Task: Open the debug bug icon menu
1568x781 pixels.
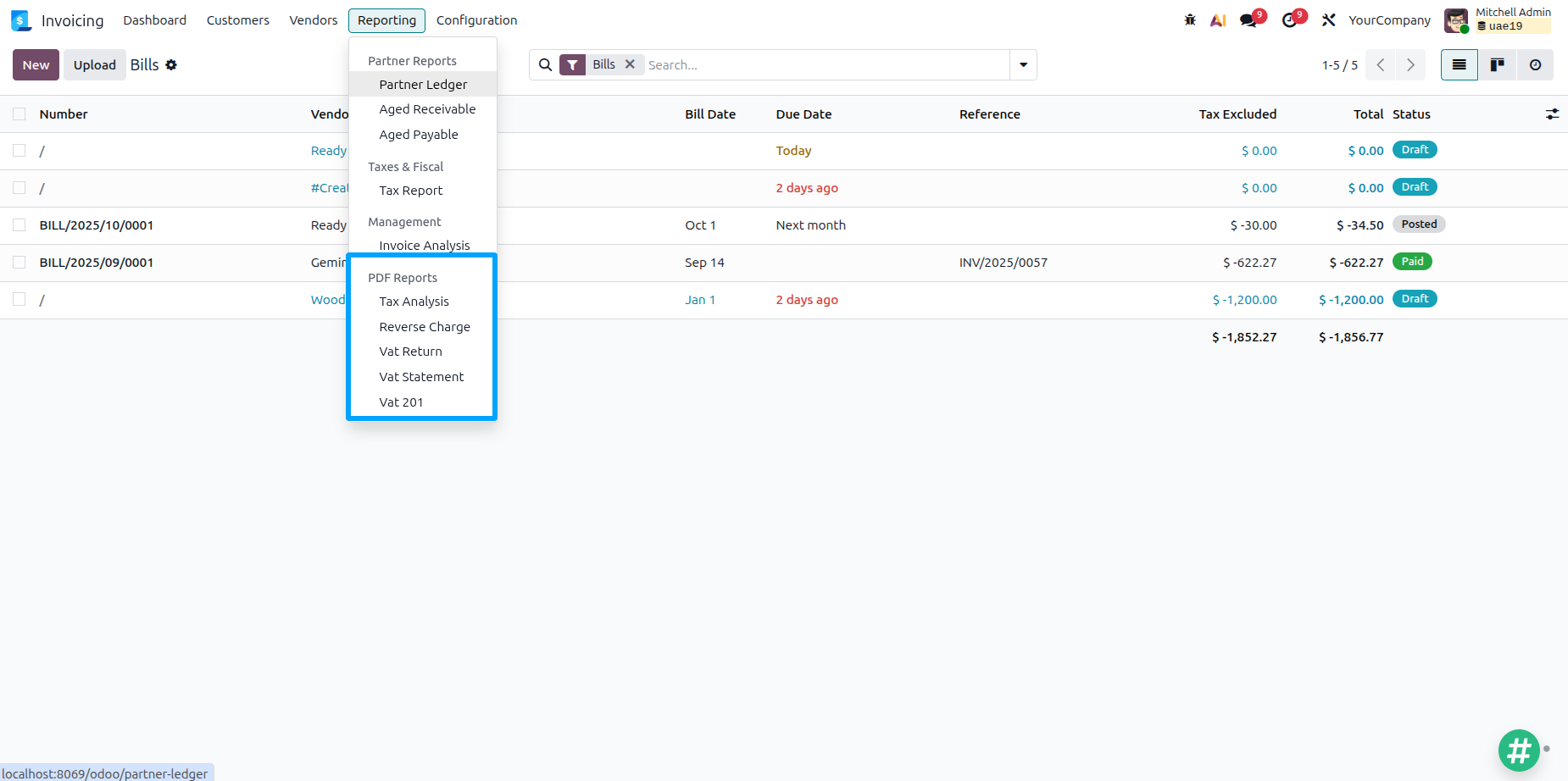Action: pyautogui.click(x=1190, y=20)
